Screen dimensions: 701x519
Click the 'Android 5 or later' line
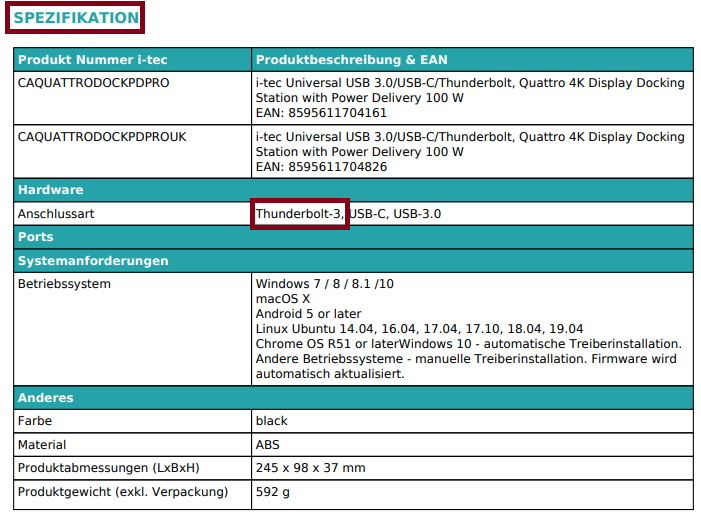coord(308,314)
